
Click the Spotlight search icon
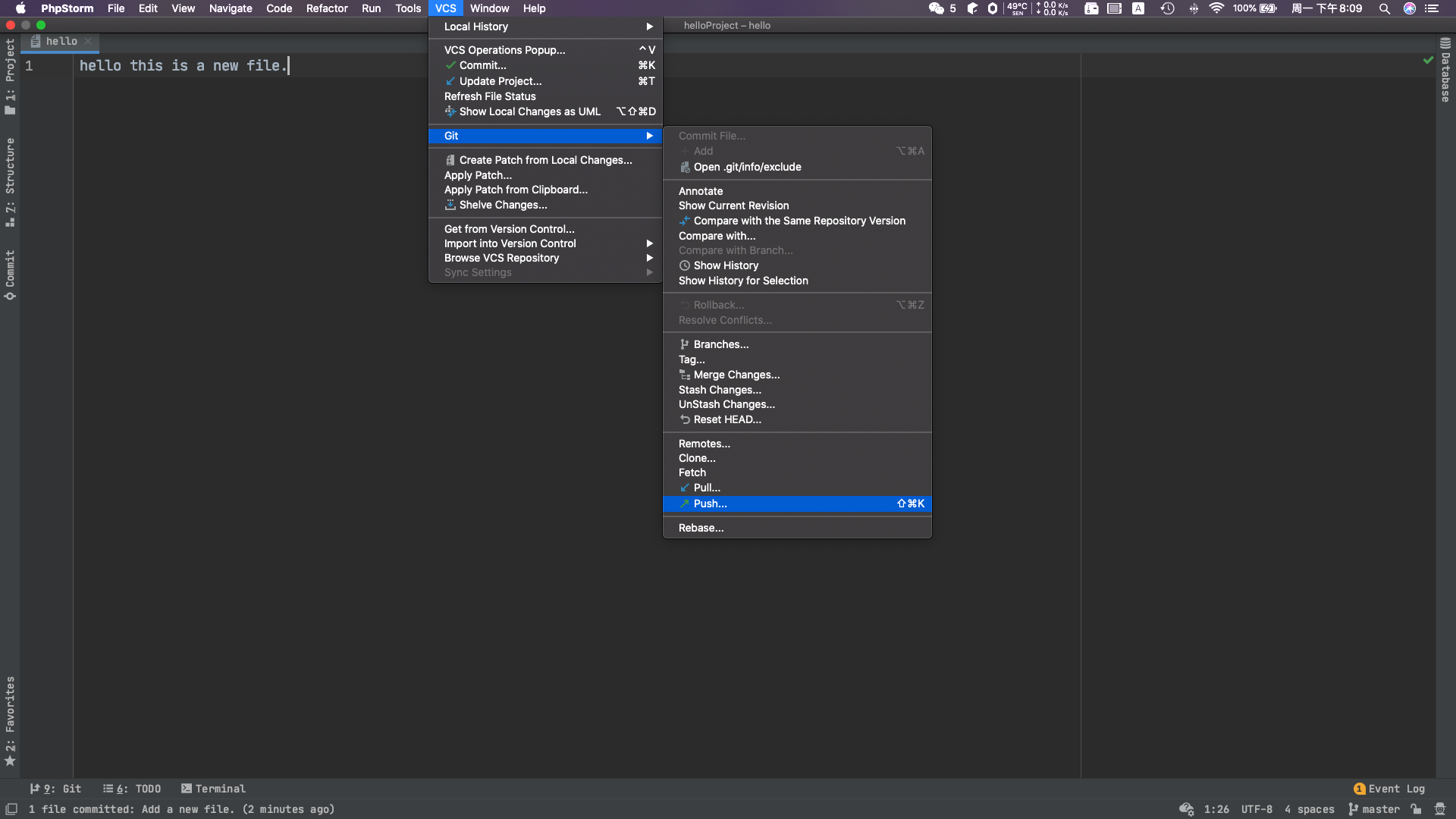coord(1385,8)
